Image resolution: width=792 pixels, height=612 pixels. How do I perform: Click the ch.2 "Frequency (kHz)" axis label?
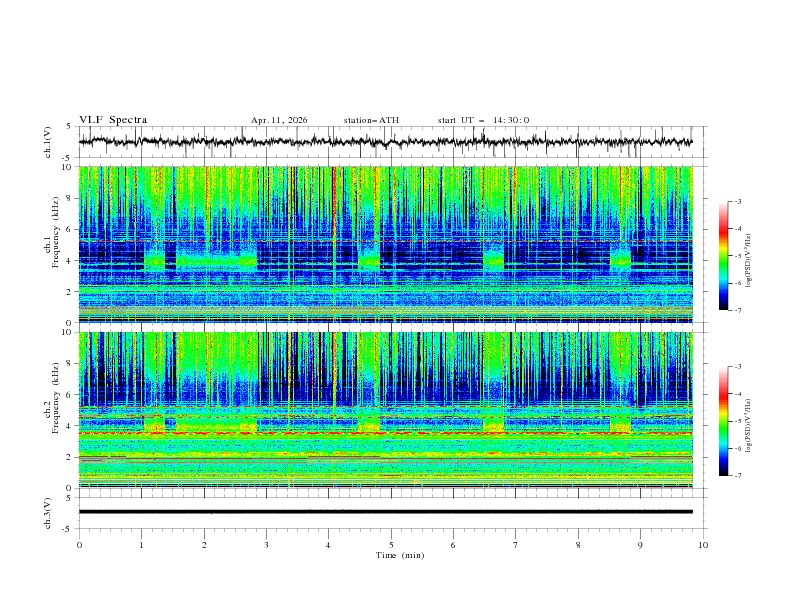[55, 397]
